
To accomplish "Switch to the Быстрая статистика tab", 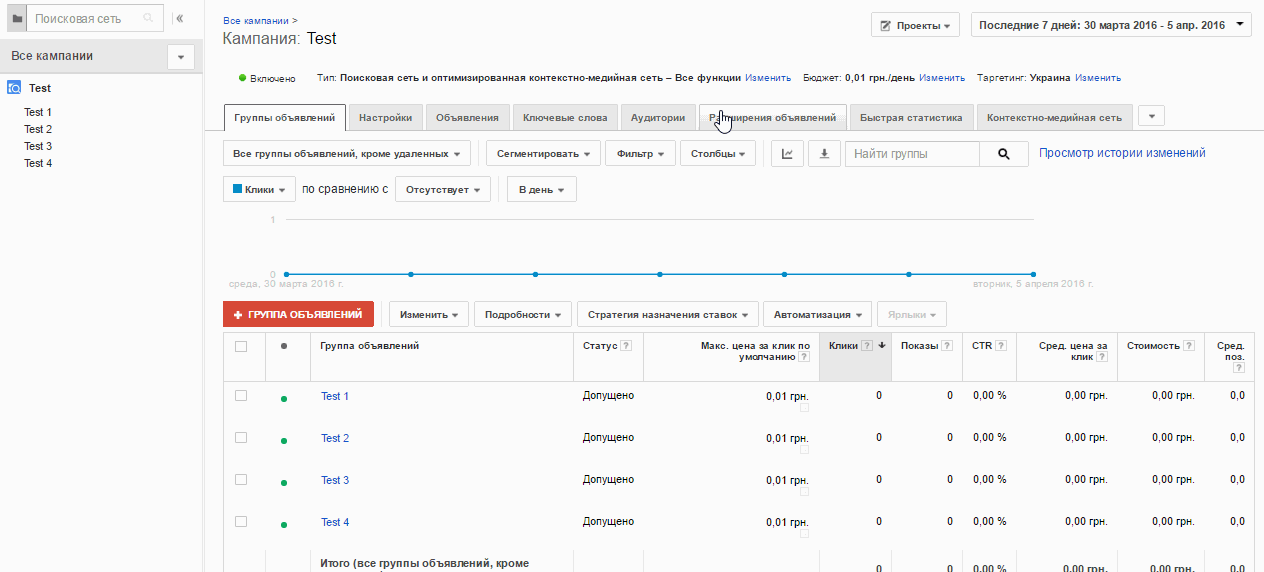I will pyautogui.click(x=911, y=118).
